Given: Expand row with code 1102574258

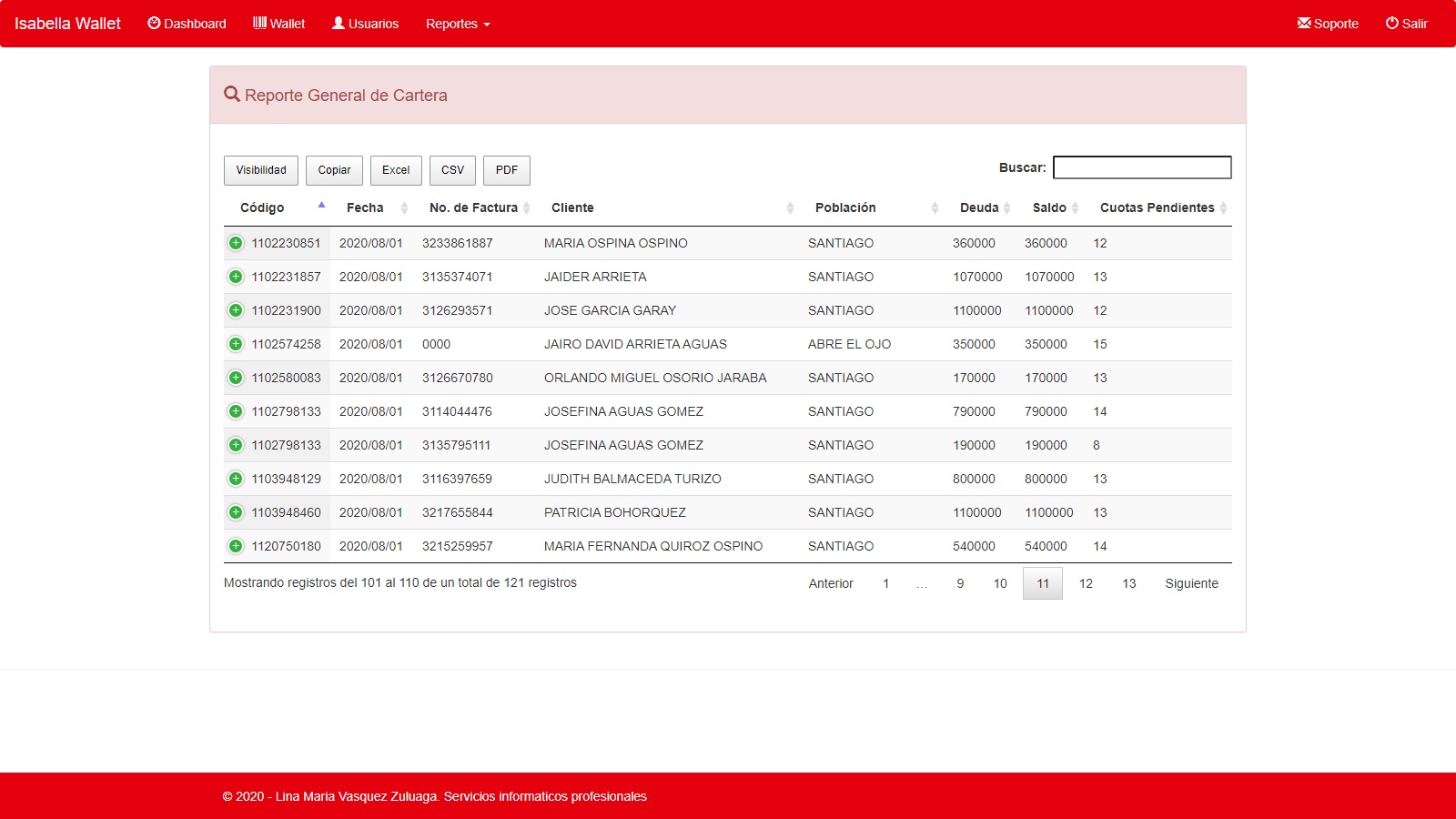Looking at the screenshot, I should click(x=236, y=344).
